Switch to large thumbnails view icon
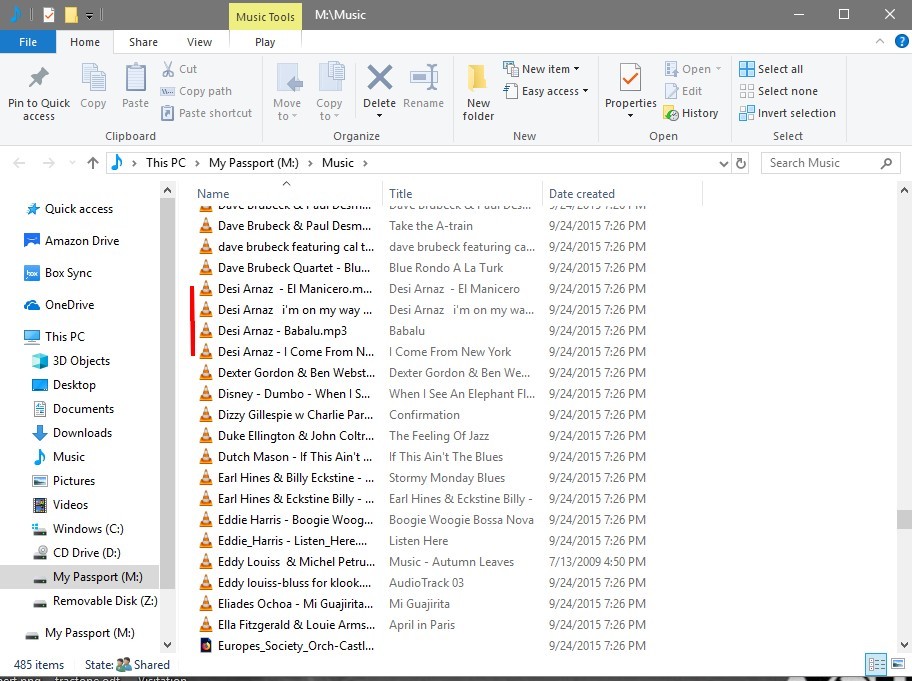This screenshot has height=681, width=912. 899,664
